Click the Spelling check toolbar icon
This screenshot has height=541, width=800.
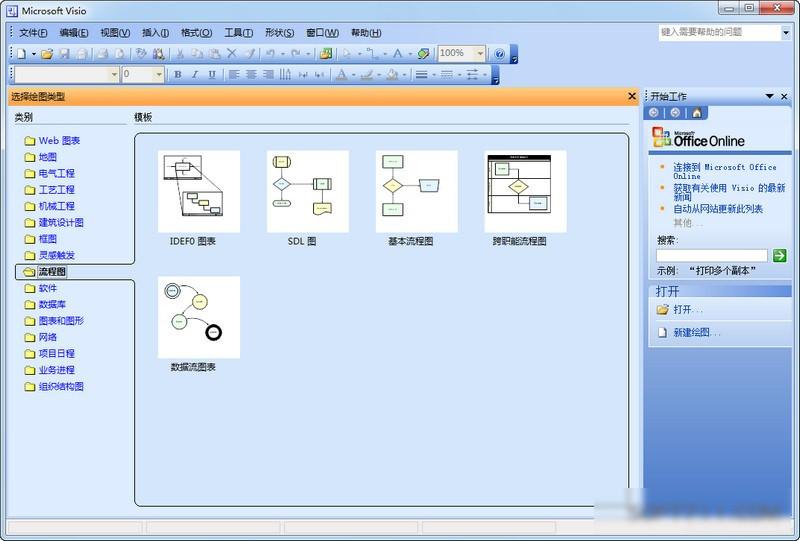click(141, 54)
